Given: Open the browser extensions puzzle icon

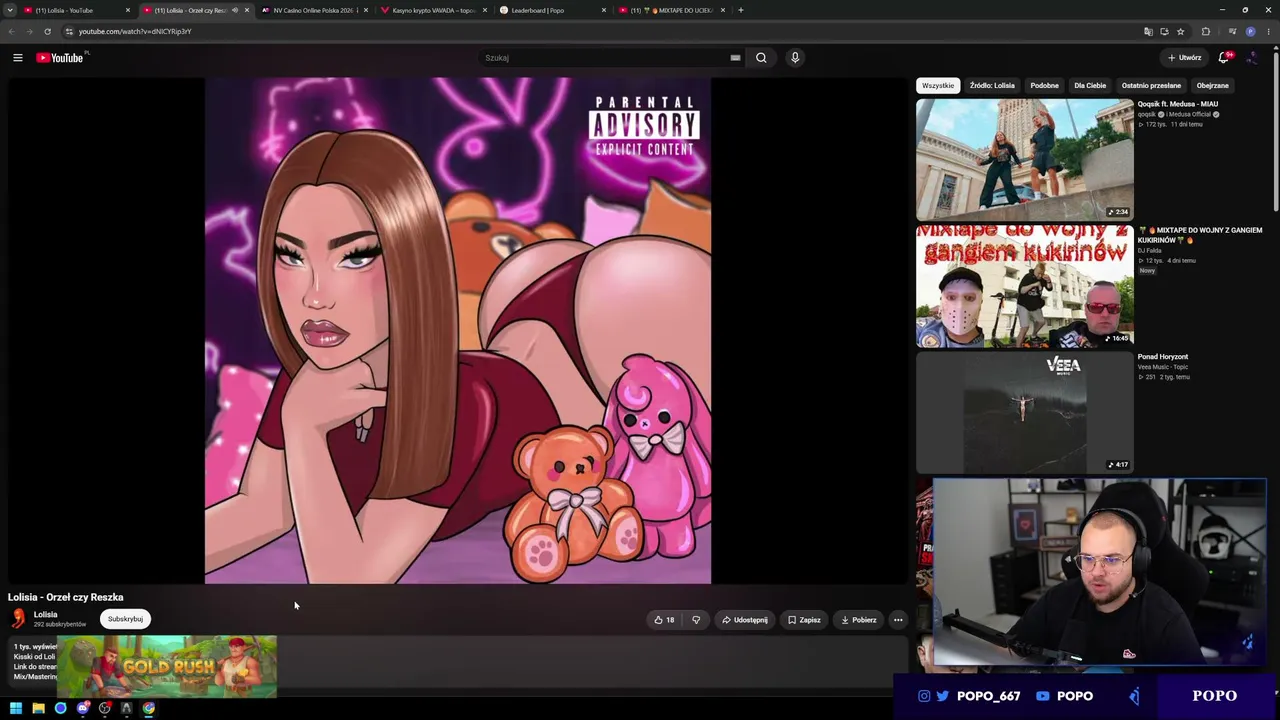Looking at the screenshot, I should 1206,31.
